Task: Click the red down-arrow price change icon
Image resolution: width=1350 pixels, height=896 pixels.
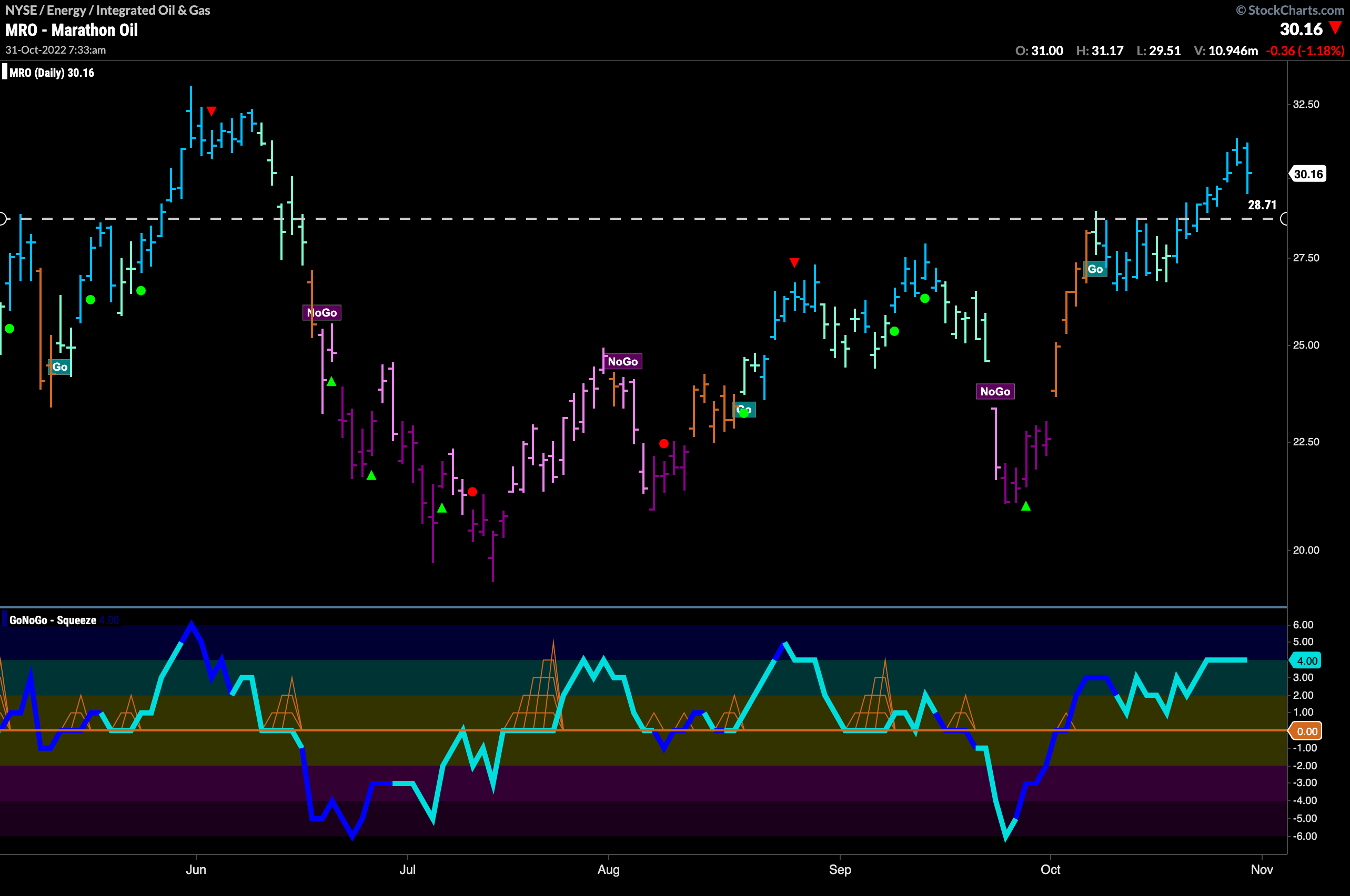Action: 1335,27
